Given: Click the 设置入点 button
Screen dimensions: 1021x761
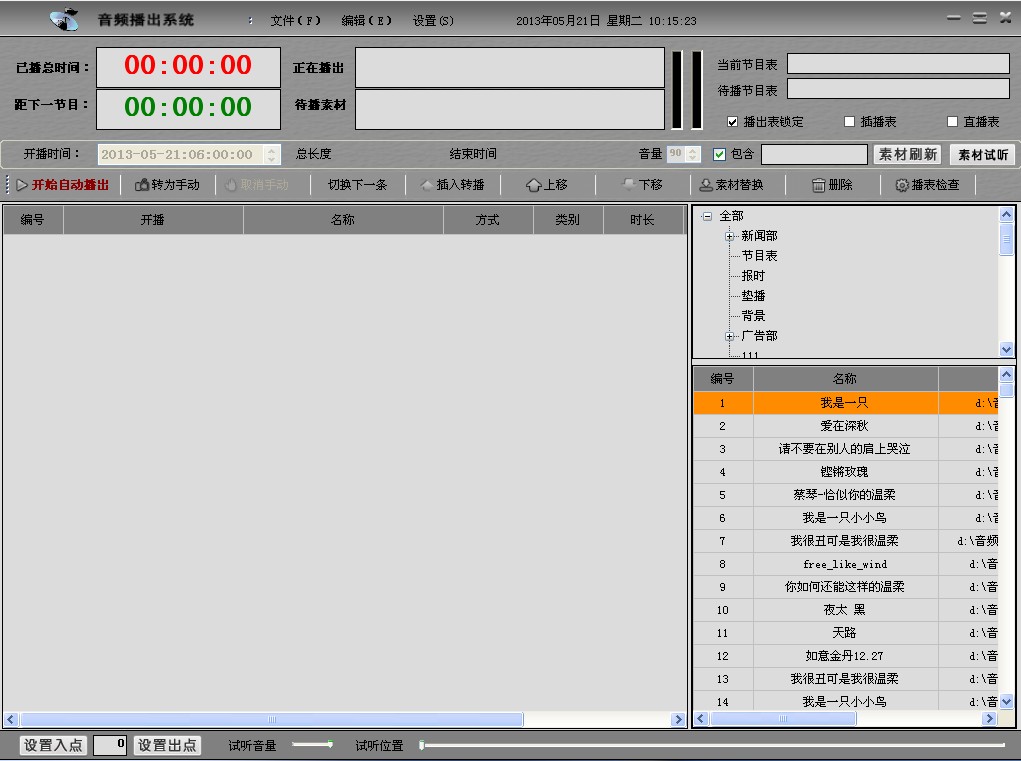Looking at the screenshot, I should pos(54,745).
